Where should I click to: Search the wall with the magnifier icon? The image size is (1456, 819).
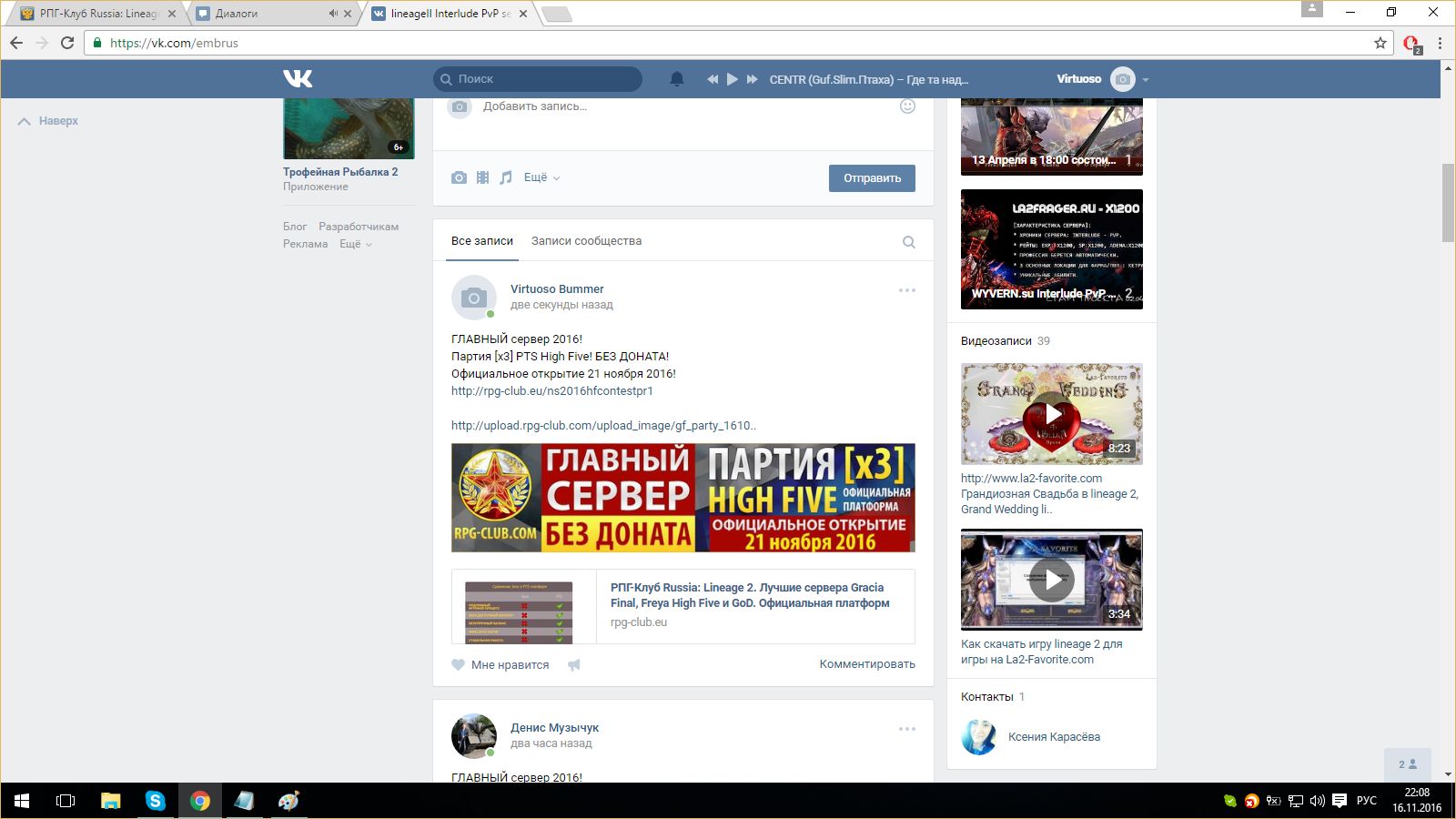click(x=908, y=242)
